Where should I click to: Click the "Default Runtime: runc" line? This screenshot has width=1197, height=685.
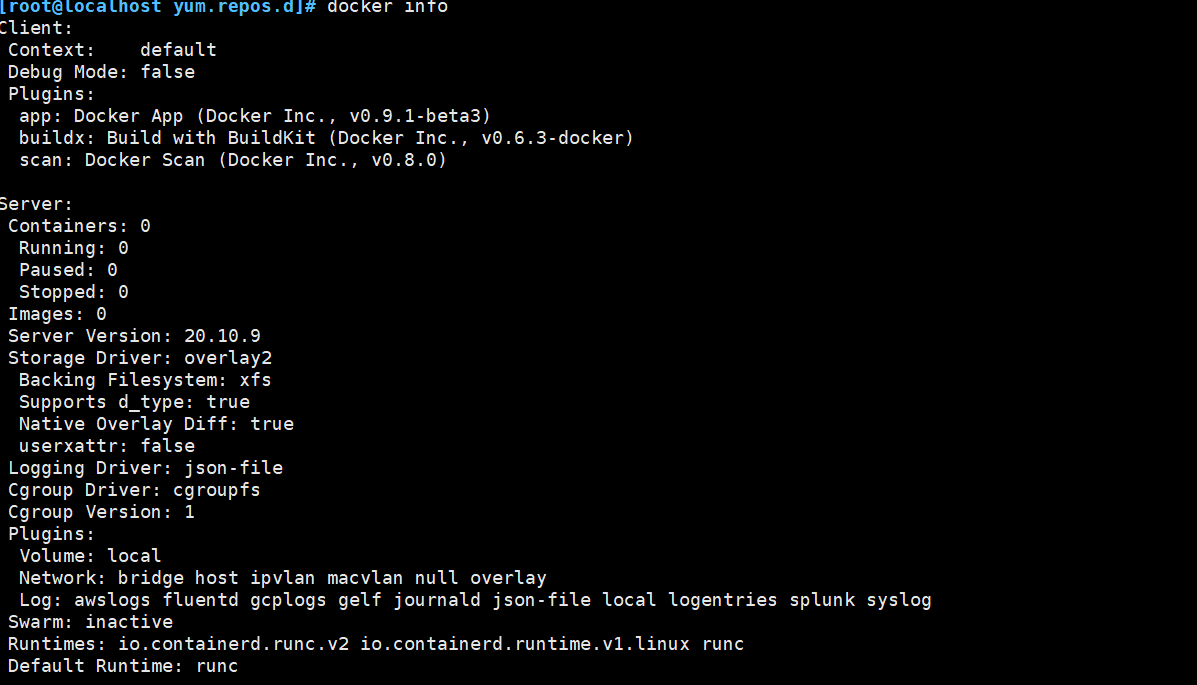[123, 666]
